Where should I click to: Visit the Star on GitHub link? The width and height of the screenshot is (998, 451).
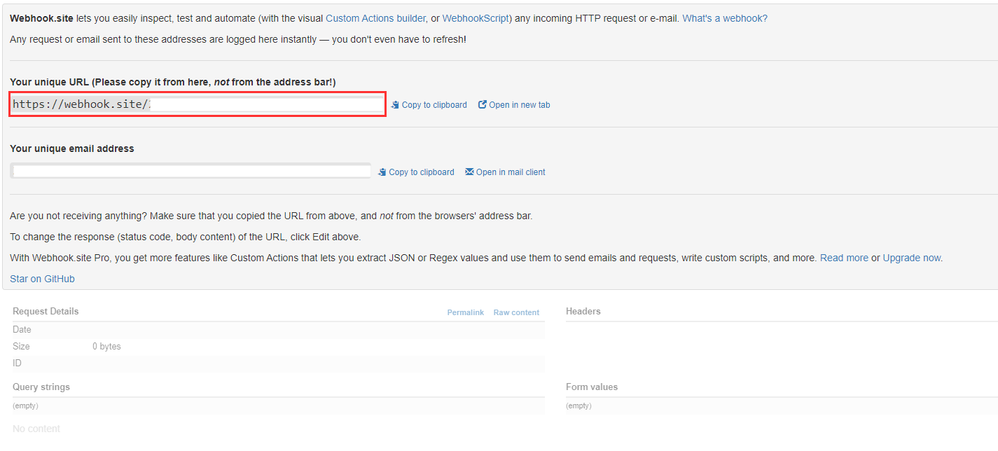43,279
